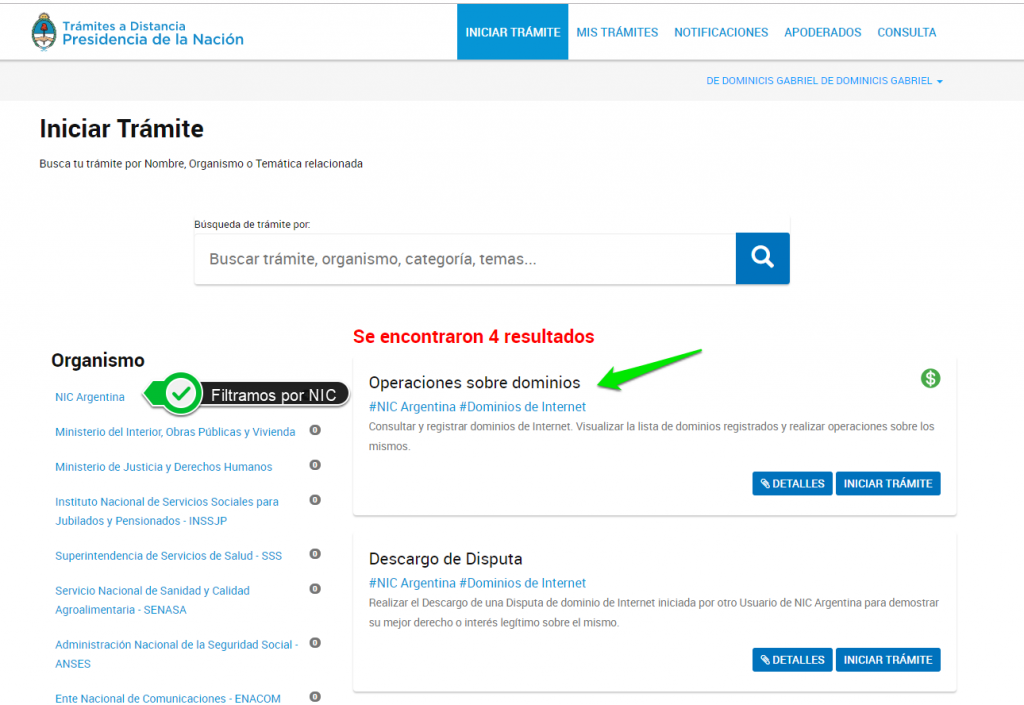Go to MIS TRÁMITES in the top menu
Viewport: 1024px width, 705px height.
617,32
